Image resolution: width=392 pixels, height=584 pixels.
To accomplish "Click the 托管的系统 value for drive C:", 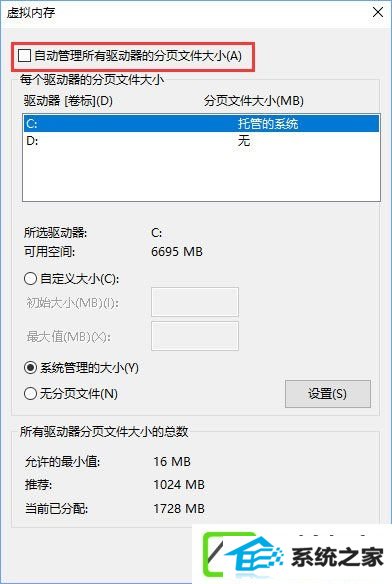I will (268, 123).
